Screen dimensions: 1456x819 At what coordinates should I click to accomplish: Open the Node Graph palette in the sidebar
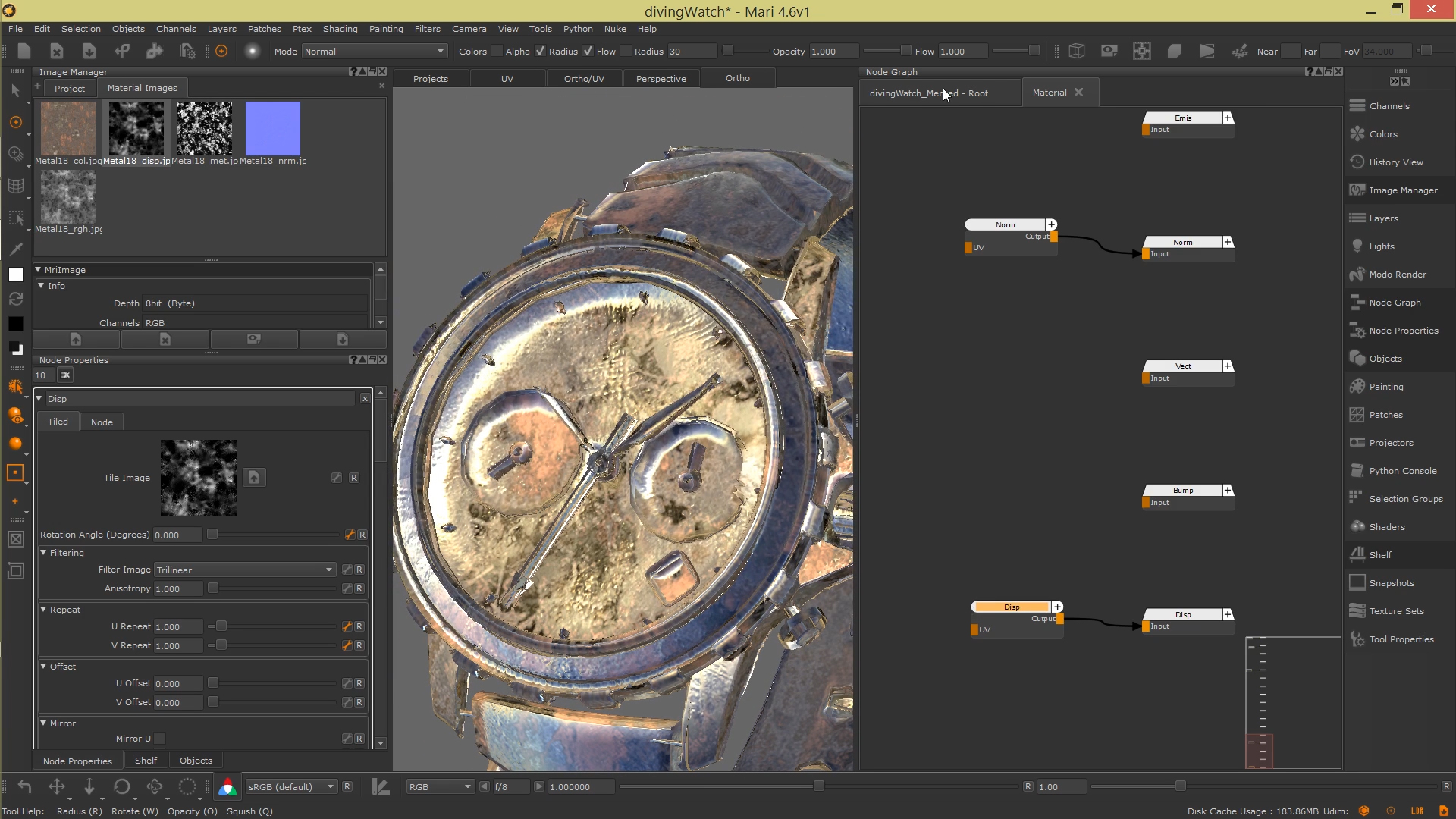point(1395,302)
